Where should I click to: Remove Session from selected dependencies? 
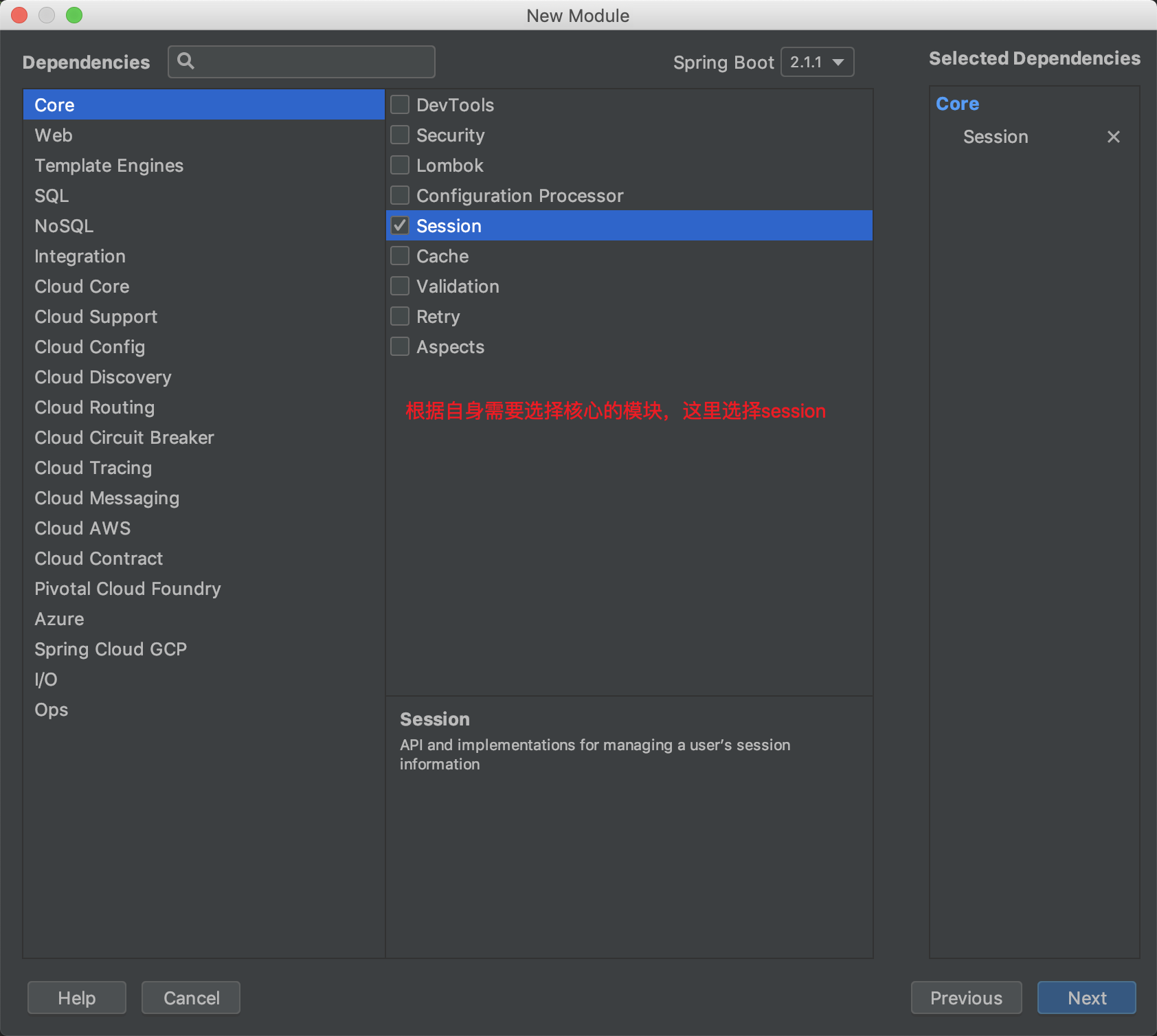click(x=1113, y=137)
